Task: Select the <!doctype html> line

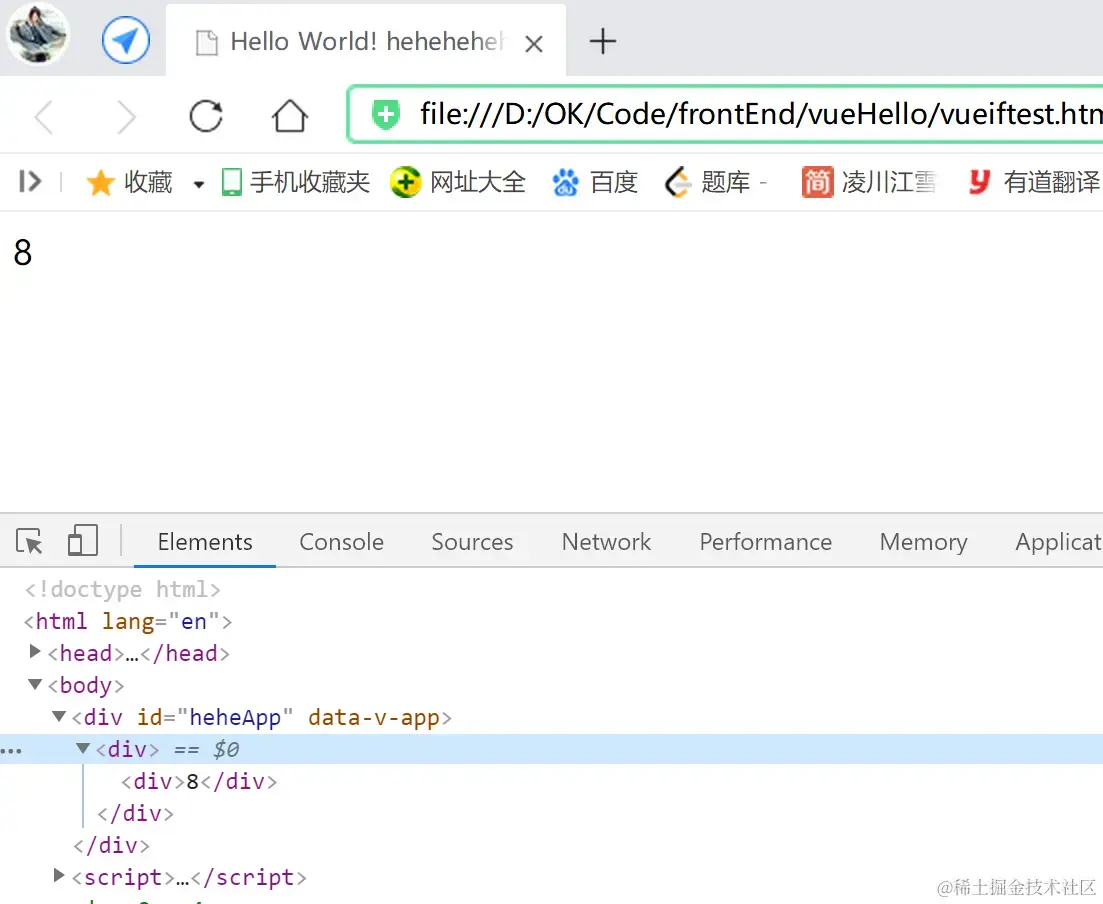Action: (123, 589)
